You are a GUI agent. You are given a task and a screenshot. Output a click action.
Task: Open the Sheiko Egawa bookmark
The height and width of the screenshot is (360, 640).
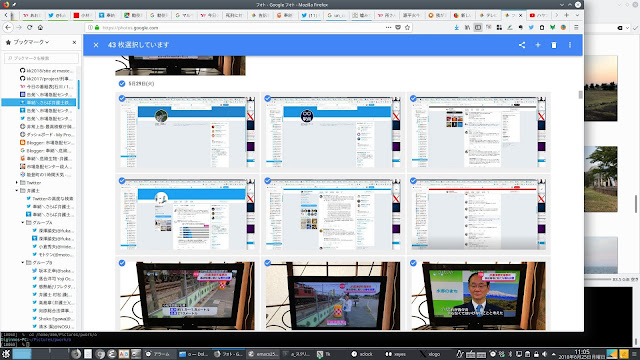click(x=53, y=319)
